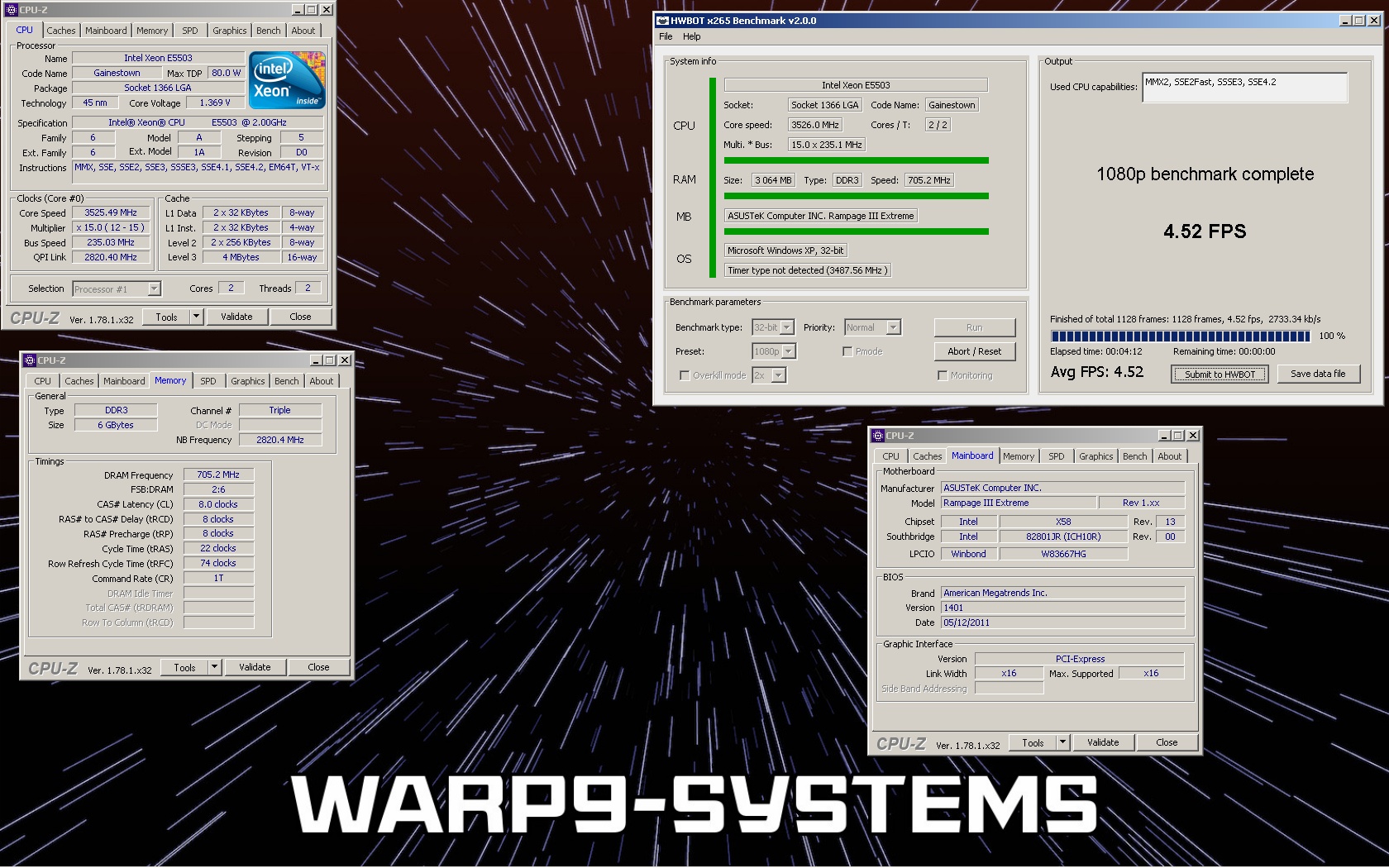Click Validate in CPU-Z Mainboard window
Screen dimensions: 1389x868
pyautogui.click(x=1103, y=742)
